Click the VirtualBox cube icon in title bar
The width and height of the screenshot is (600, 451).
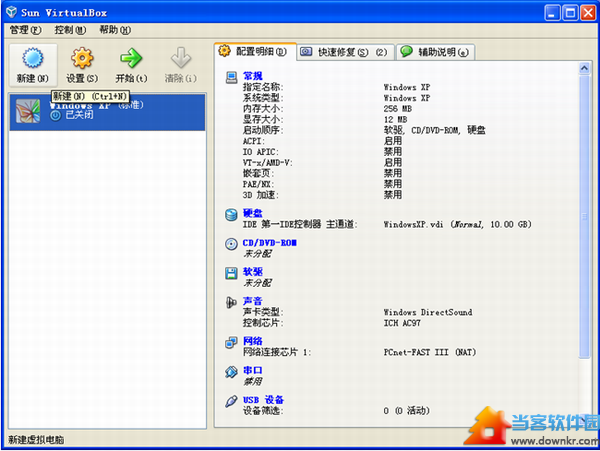click(x=11, y=12)
